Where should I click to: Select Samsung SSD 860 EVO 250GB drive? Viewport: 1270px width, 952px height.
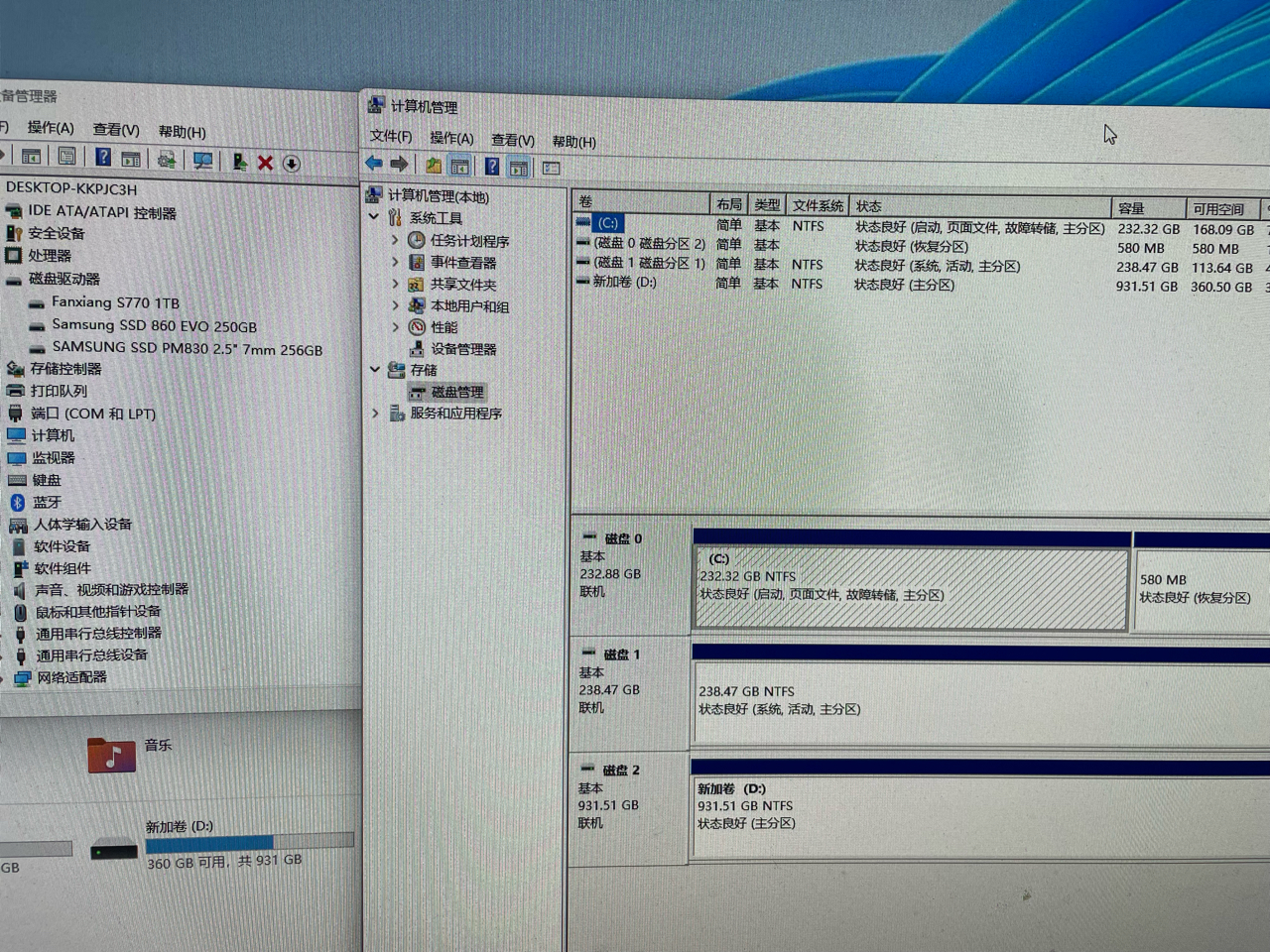click(x=154, y=325)
